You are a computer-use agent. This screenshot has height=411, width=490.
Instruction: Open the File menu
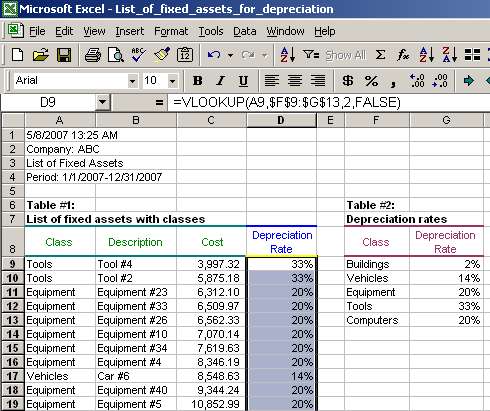click(x=37, y=31)
